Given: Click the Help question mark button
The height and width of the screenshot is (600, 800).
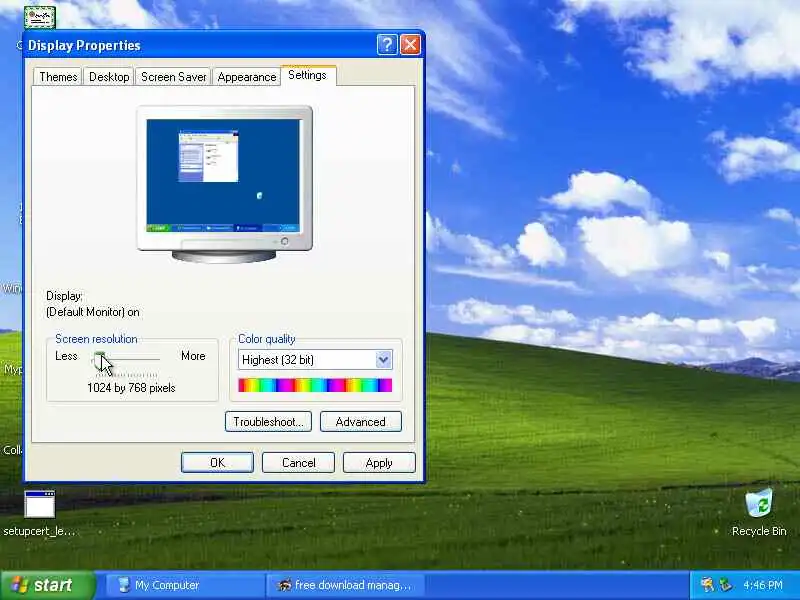Looking at the screenshot, I should click(x=387, y=45).
